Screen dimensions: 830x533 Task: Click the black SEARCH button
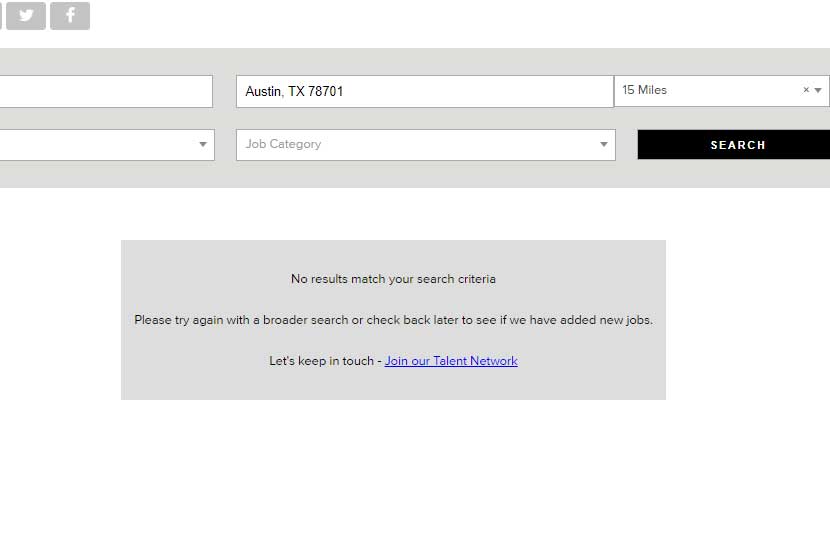(x=734, y=144)
